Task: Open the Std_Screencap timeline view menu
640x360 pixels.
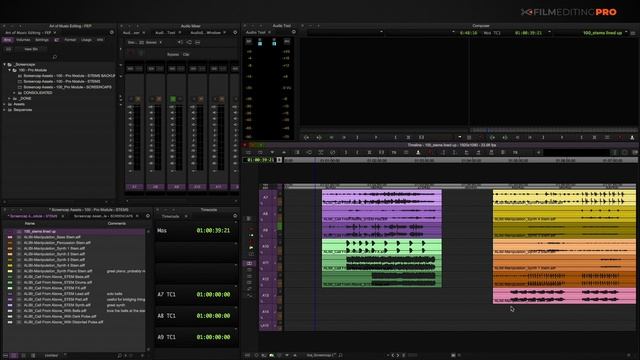Action: click(320, 356)
